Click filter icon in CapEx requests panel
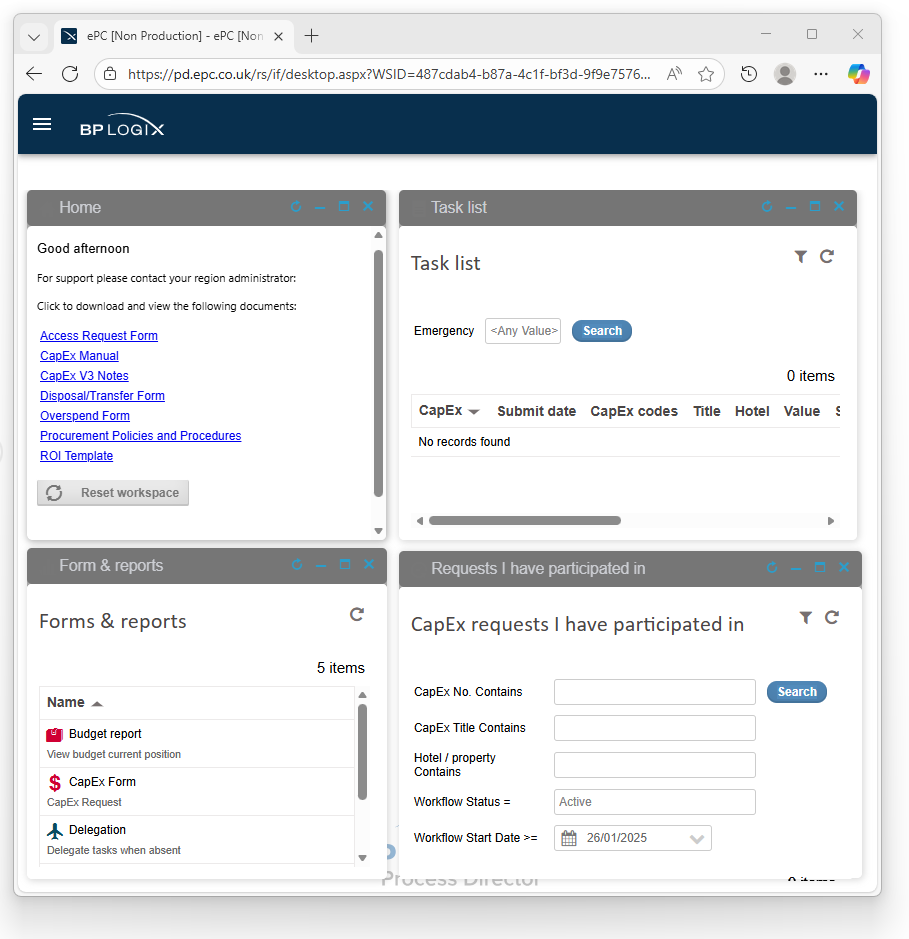 coord(805,618)
